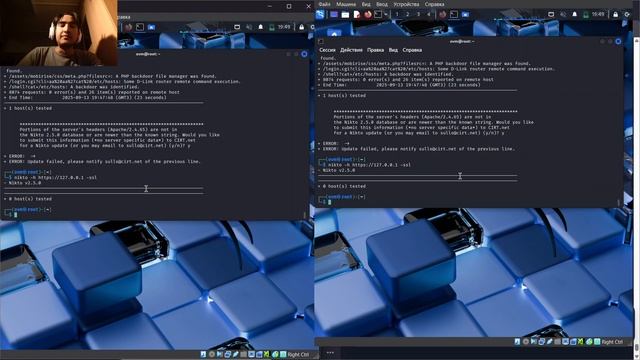The width and height of the screenshot is (640, 360).
Task: Click hard disk indicator in right VM status bar
Action: [517, 342]
